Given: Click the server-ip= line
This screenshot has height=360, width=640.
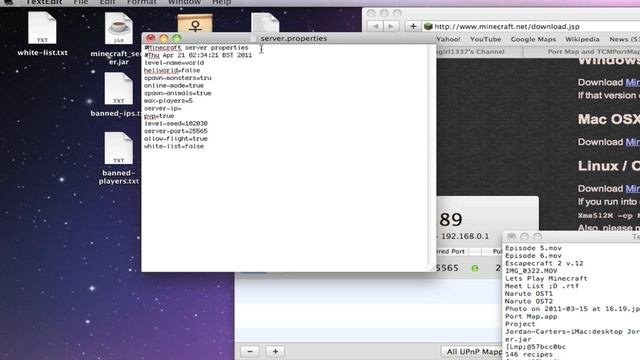Looking at the screenshot, I should click(x=162, y=109).
